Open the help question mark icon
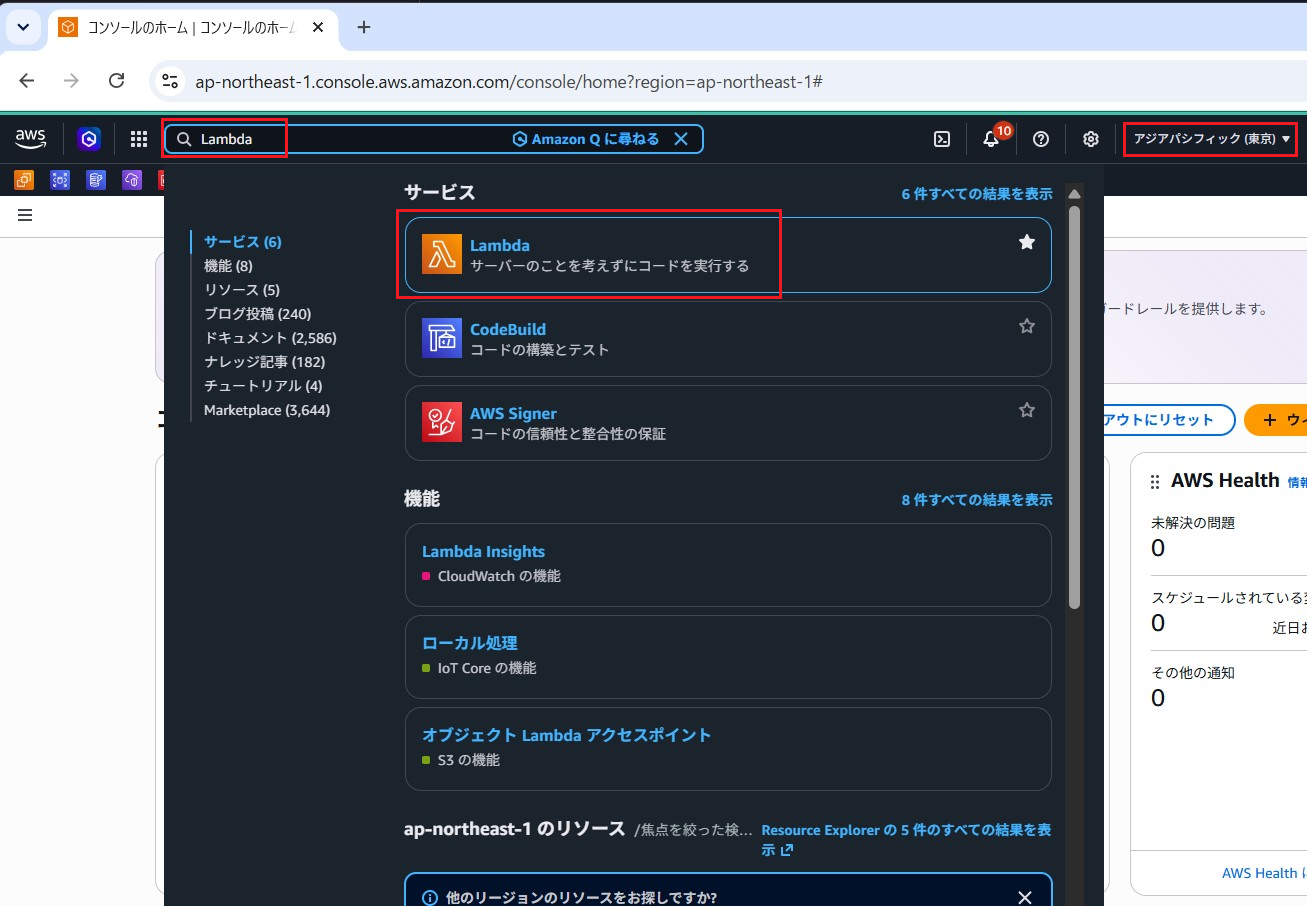This screenshot has height=906, width=1307. pyautogui.click(x=1041, y=139)
